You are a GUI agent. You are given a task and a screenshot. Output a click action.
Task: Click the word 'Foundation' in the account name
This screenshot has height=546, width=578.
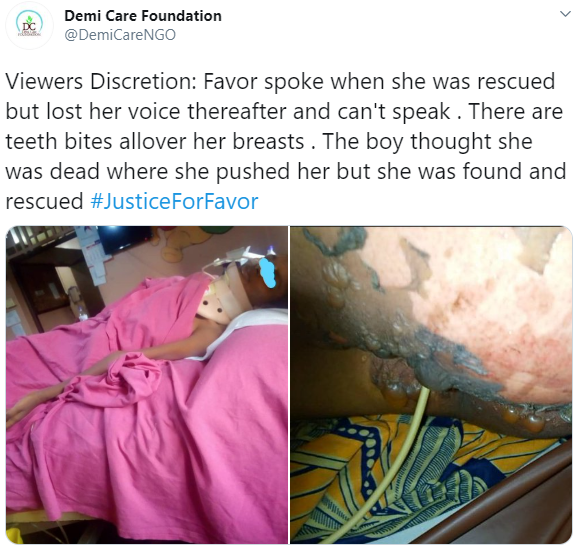coord(181,16)
